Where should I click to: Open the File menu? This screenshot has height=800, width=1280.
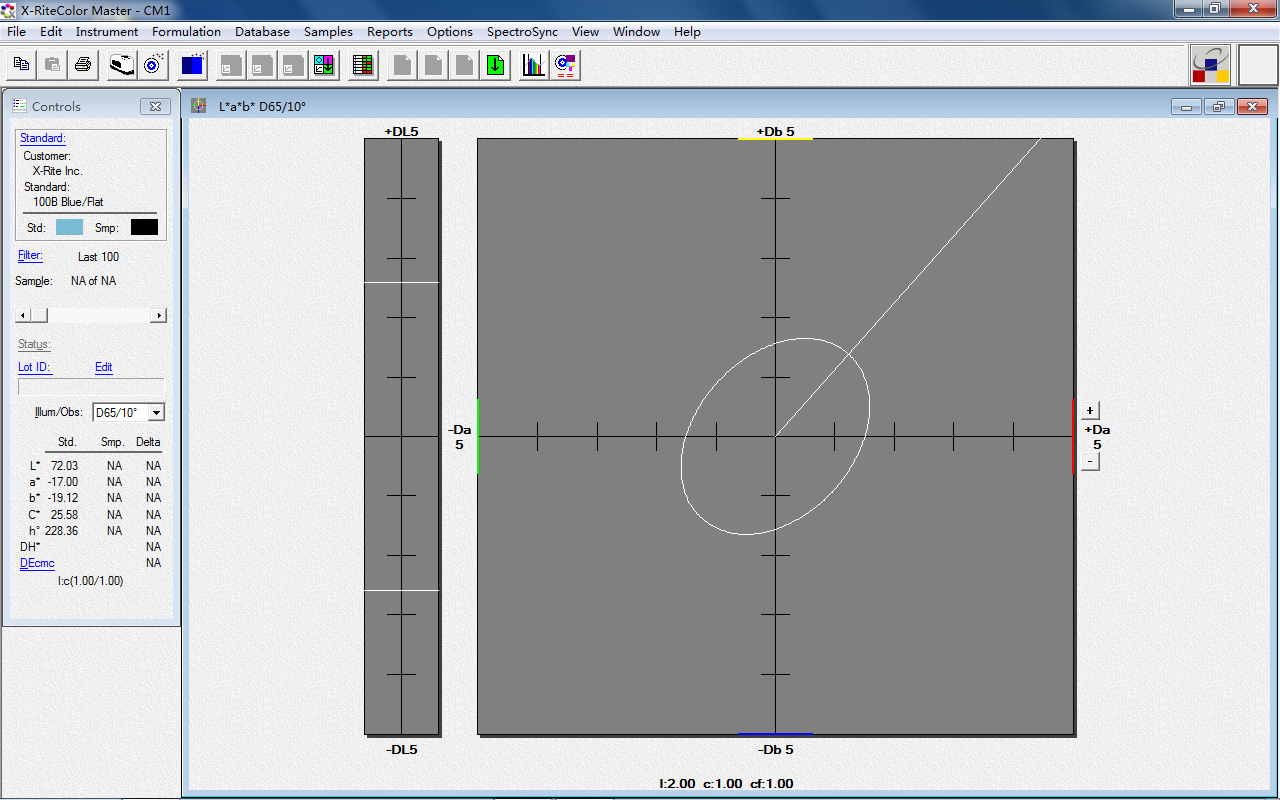click(16, 32)
